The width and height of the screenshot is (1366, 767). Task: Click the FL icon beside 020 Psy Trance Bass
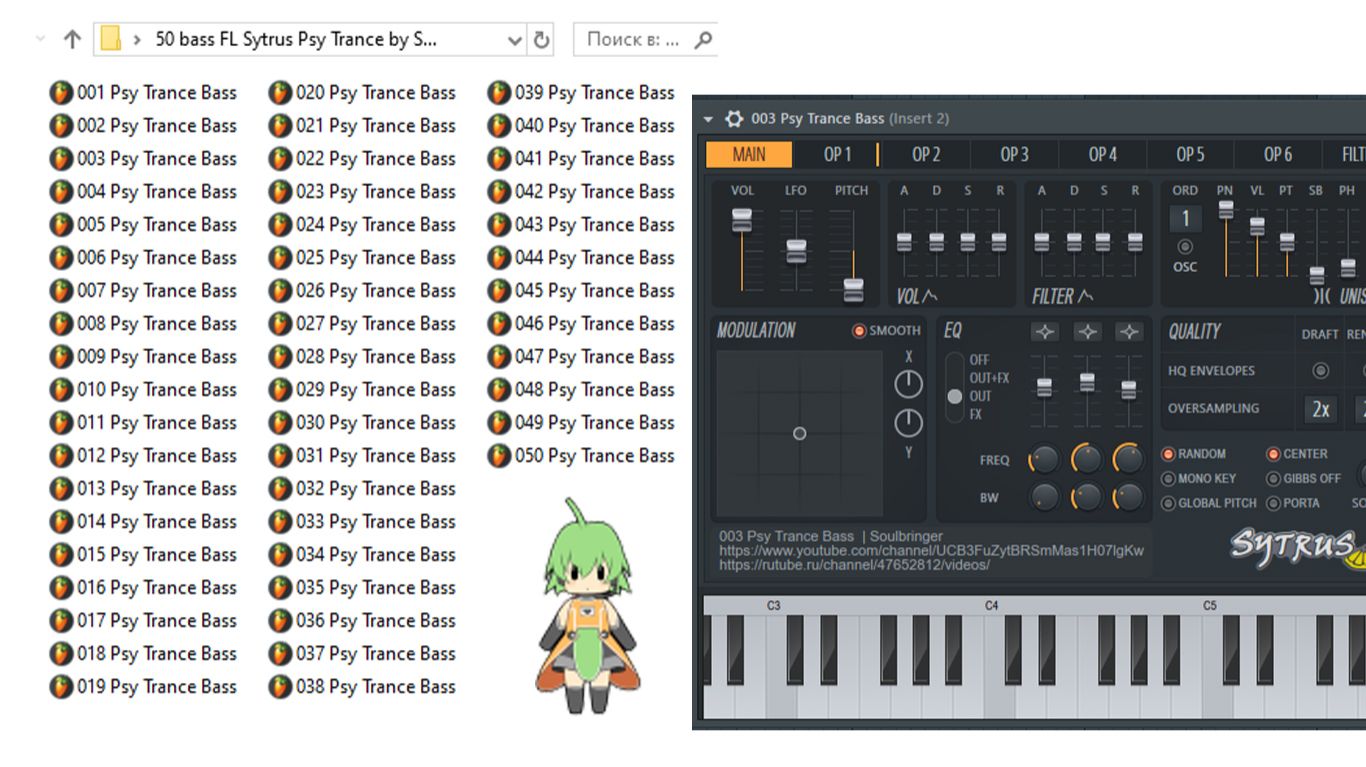(280, 93)
